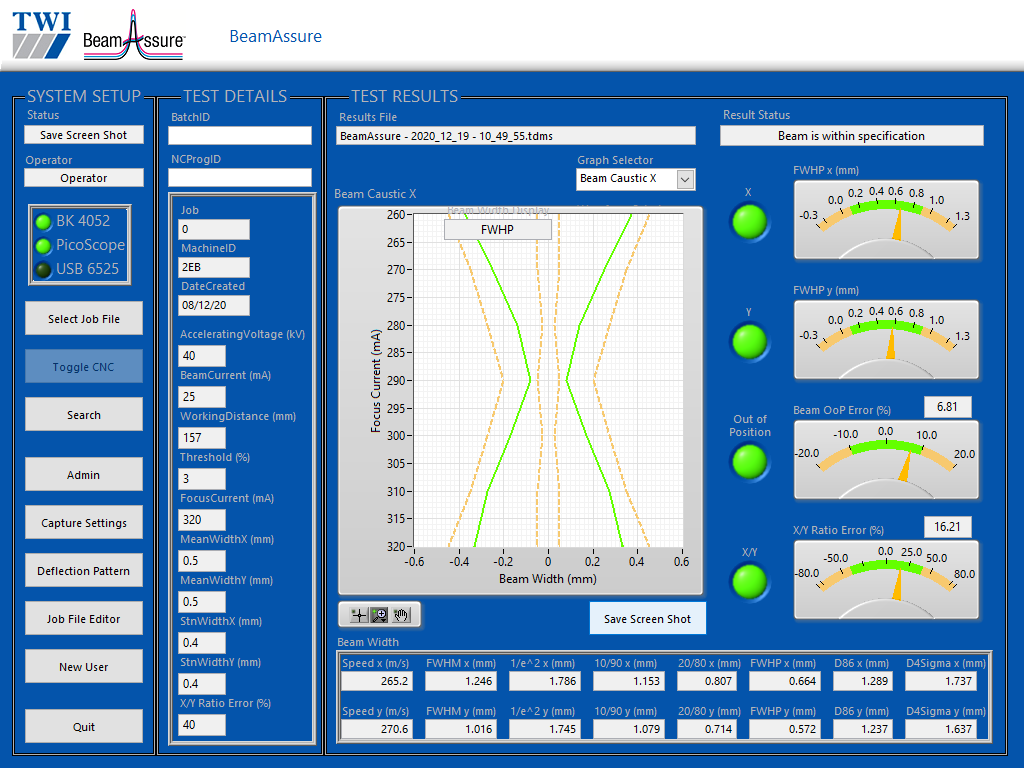This screenshot has height=768, width=1024.
Task: Click the FWHM y value 1.016
Action: (x=460, y=729)
